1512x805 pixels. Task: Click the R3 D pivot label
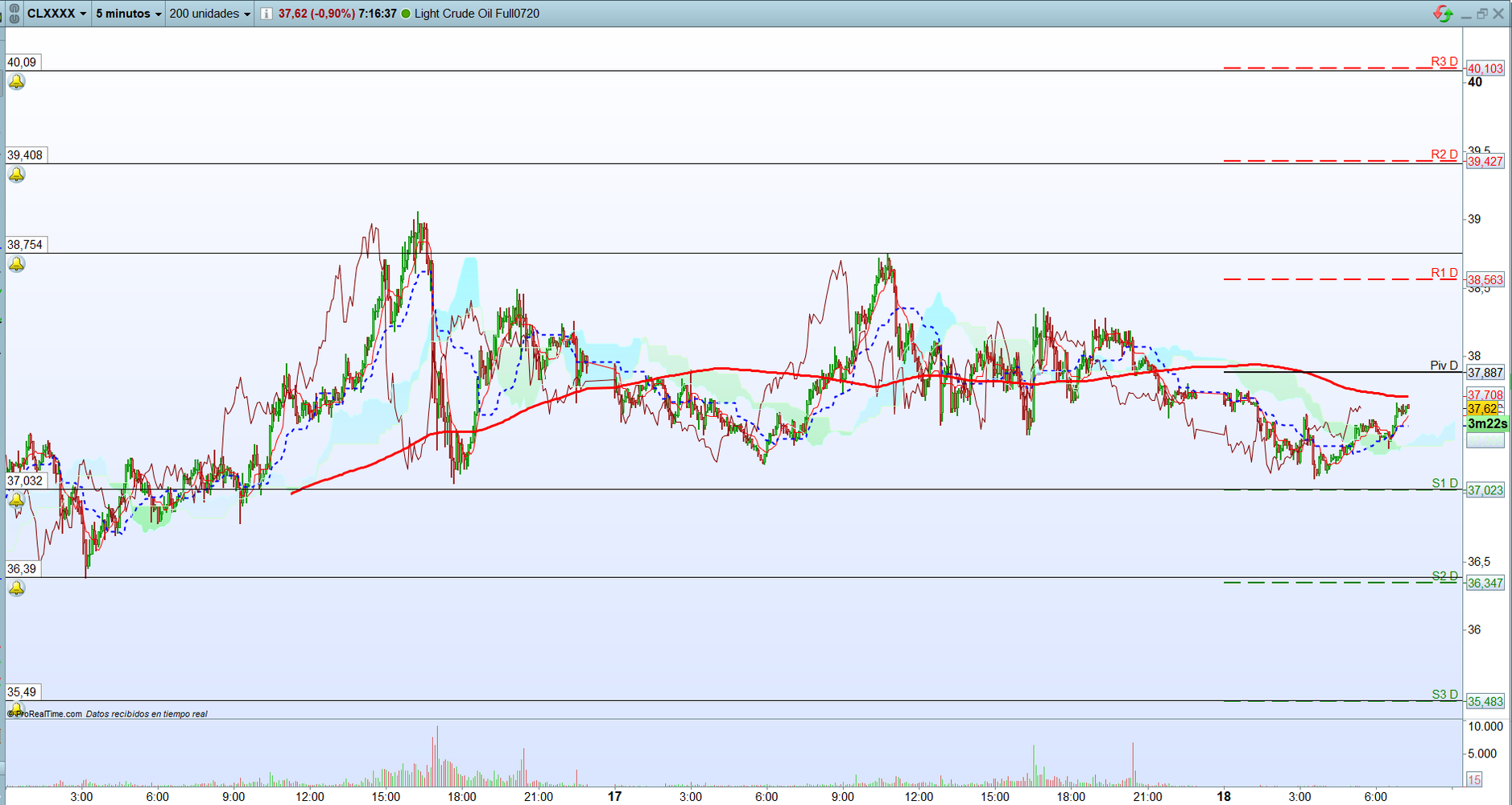[x=1444, y=61]
